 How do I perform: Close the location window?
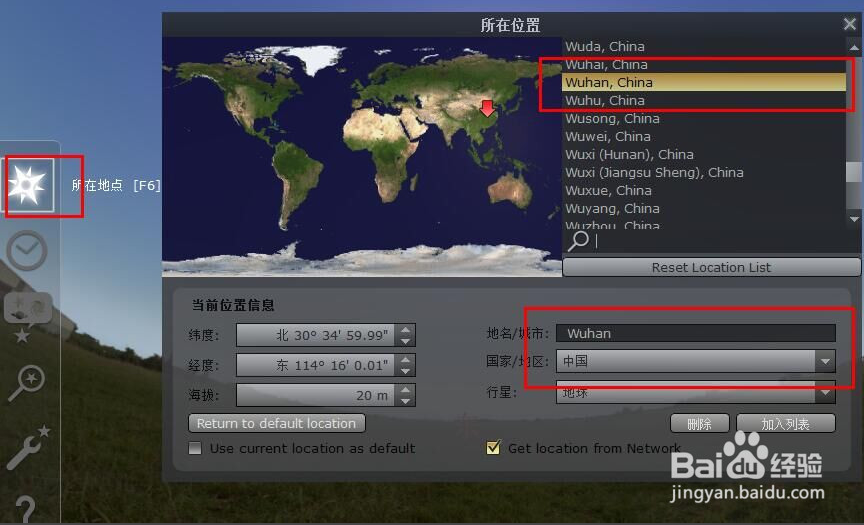point(849,24)
